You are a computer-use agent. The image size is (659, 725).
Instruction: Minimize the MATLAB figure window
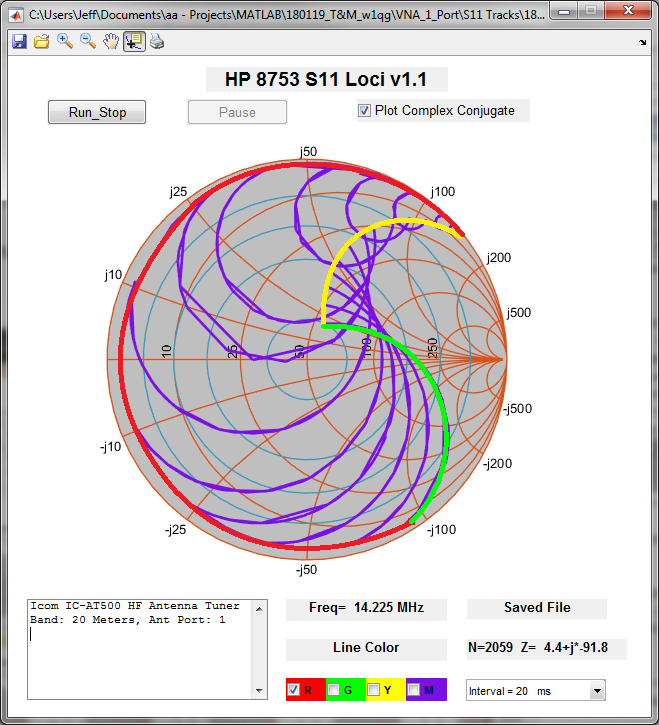[563, 11]
